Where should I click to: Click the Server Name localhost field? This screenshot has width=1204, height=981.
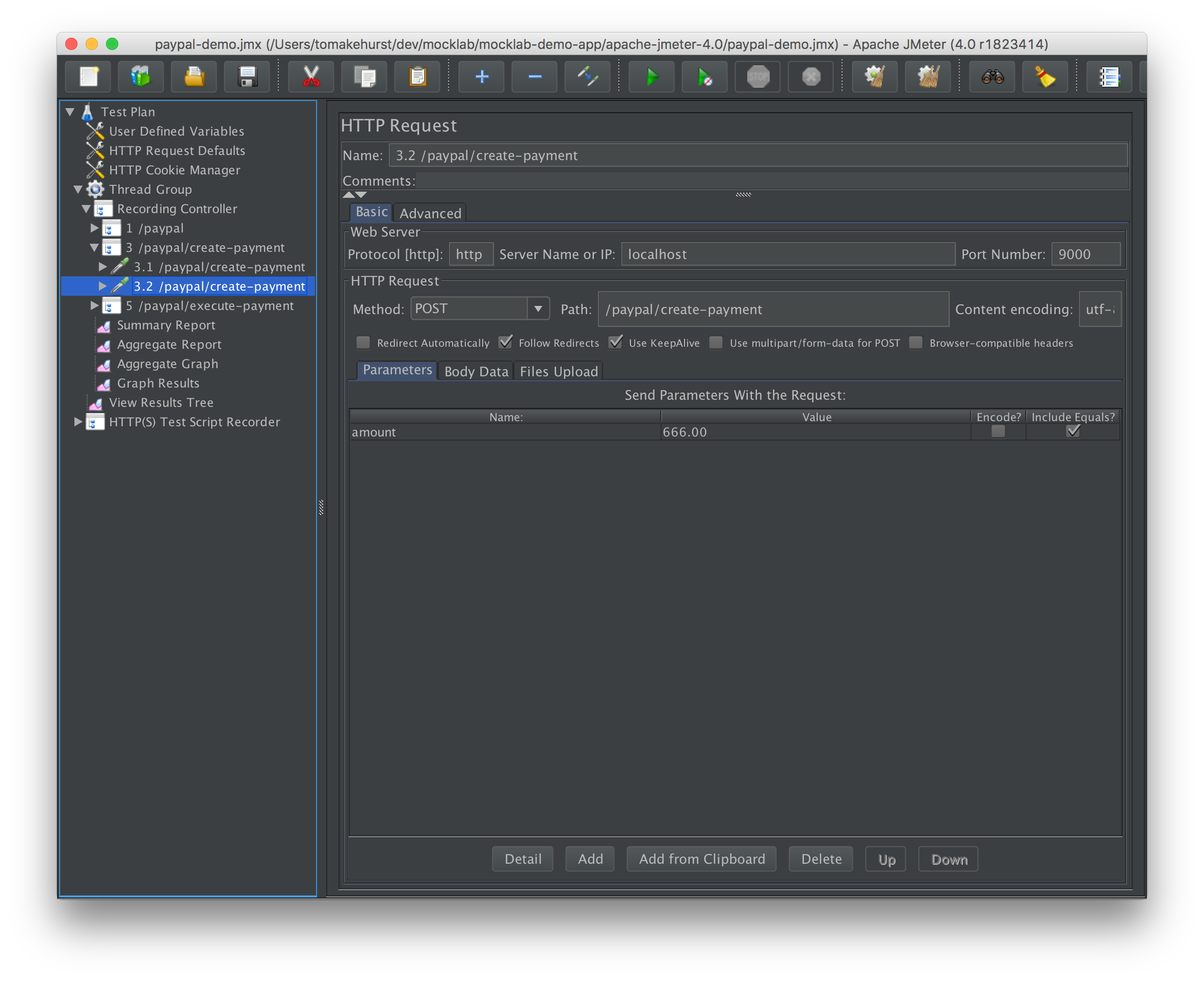787,254
